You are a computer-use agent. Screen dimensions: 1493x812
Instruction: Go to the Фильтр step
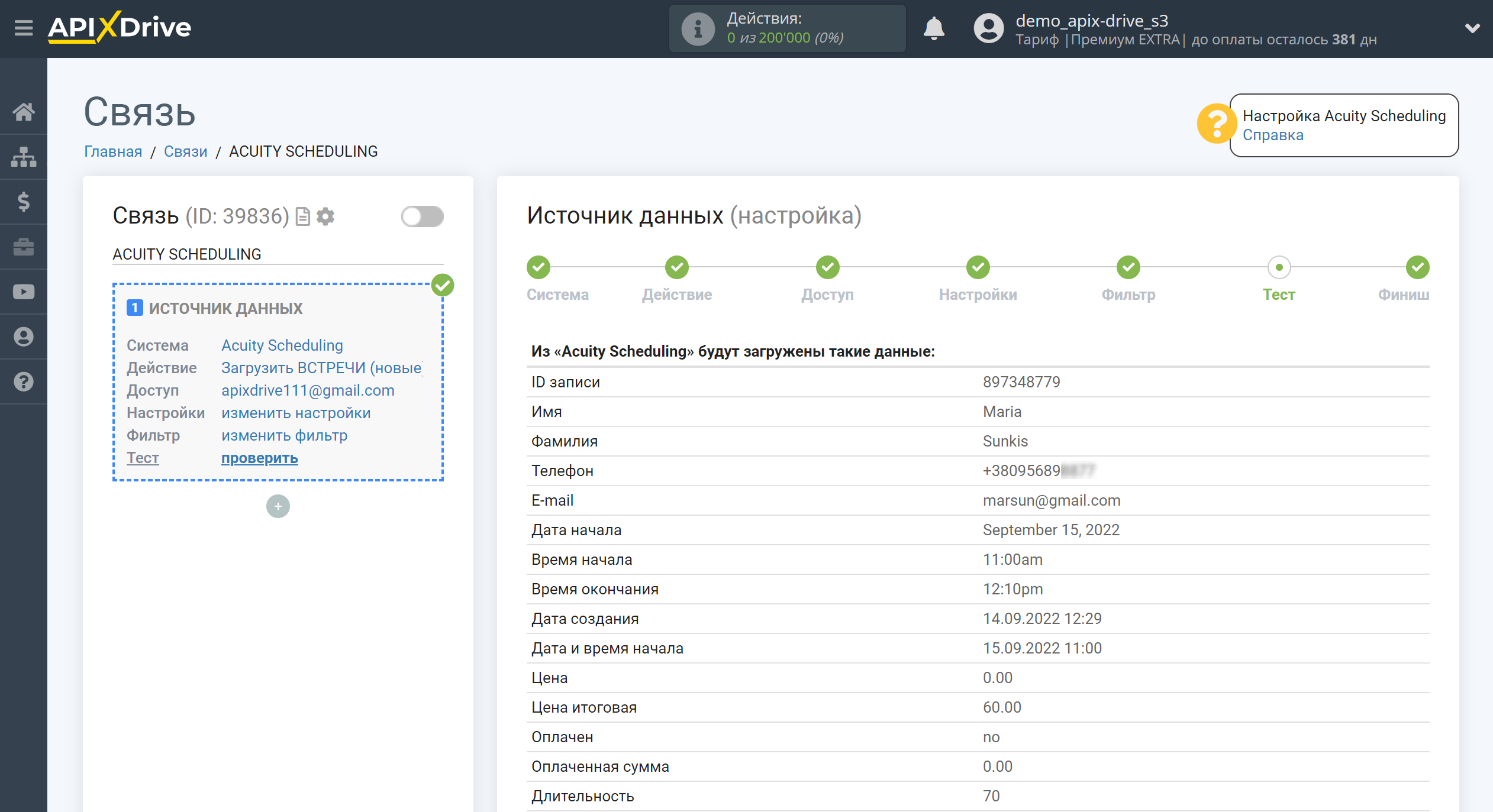coord(1128,267)
